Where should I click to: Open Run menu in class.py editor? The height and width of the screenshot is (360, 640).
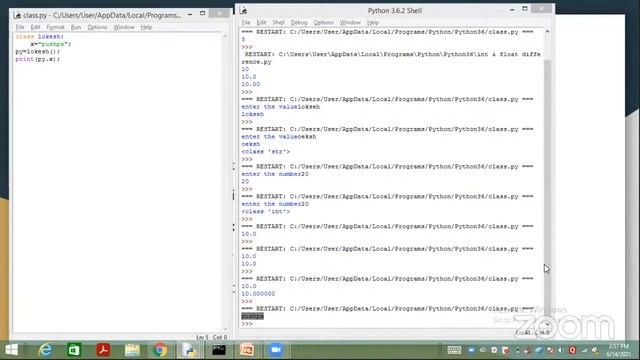(76, 27)
